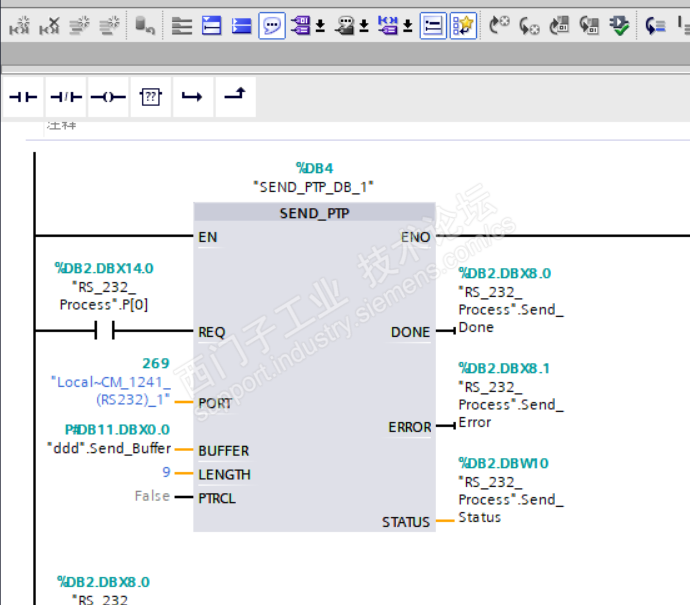Open dropdown arrow beside tag information icon
The width and height of the screenshot is (690, 605).
click(364, 26)
